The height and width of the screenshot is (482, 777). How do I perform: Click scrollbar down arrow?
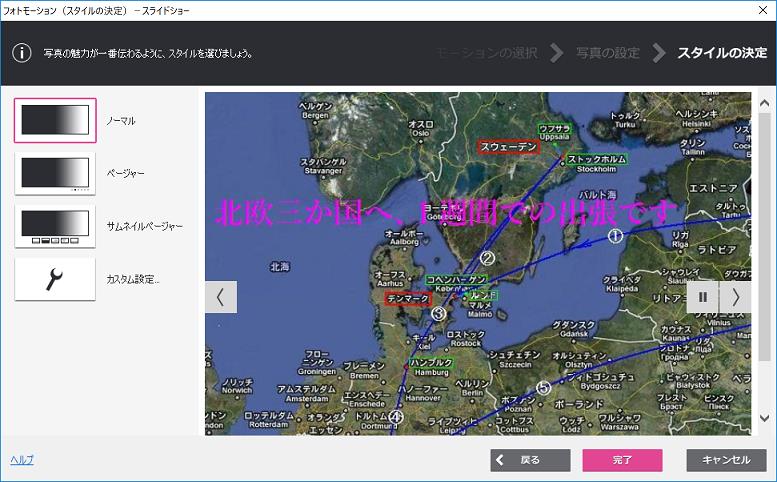point(765,418)
